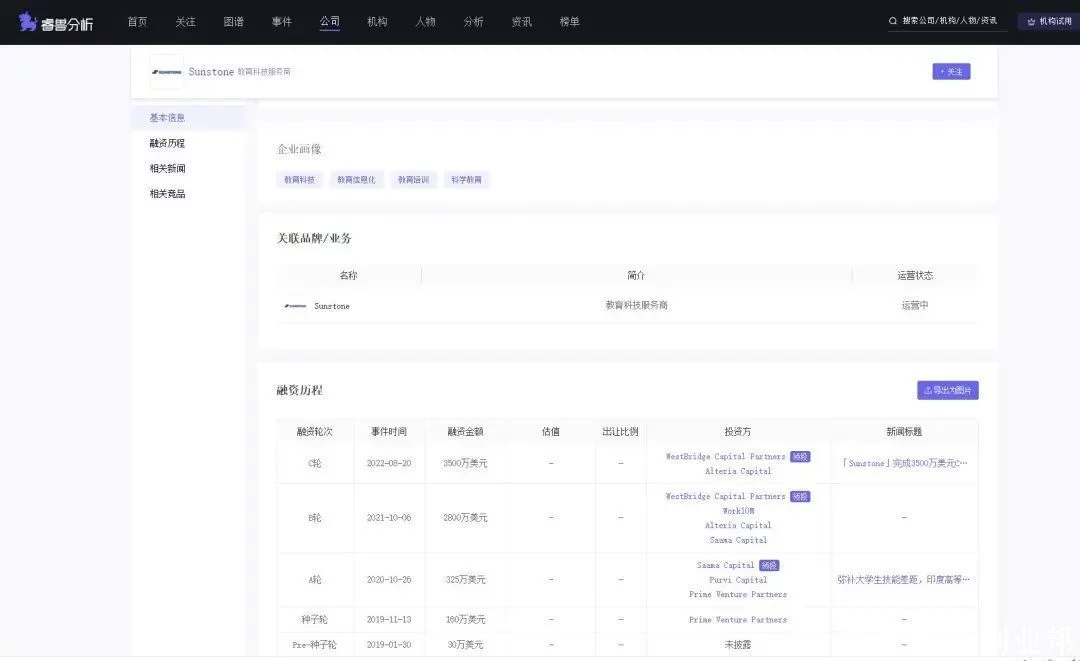This screenshot has width=1080, height=661.
Task: Click the 教育科技 tag
Action: click(x=300, y=180)
